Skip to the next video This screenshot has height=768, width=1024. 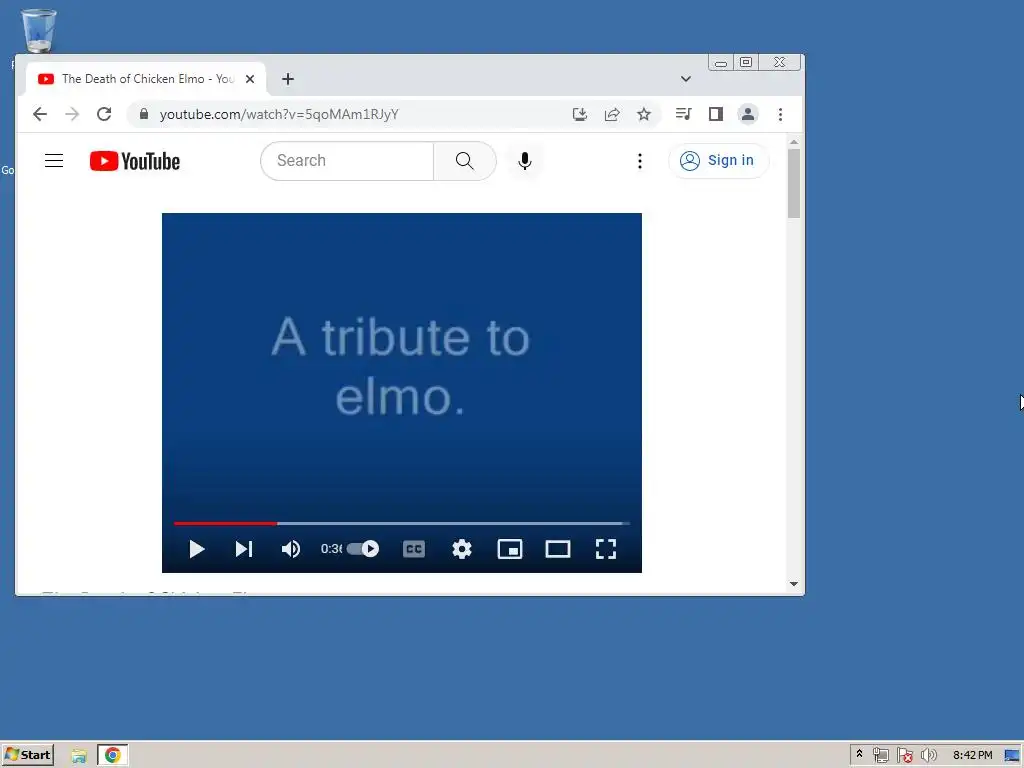coord(244,549)
